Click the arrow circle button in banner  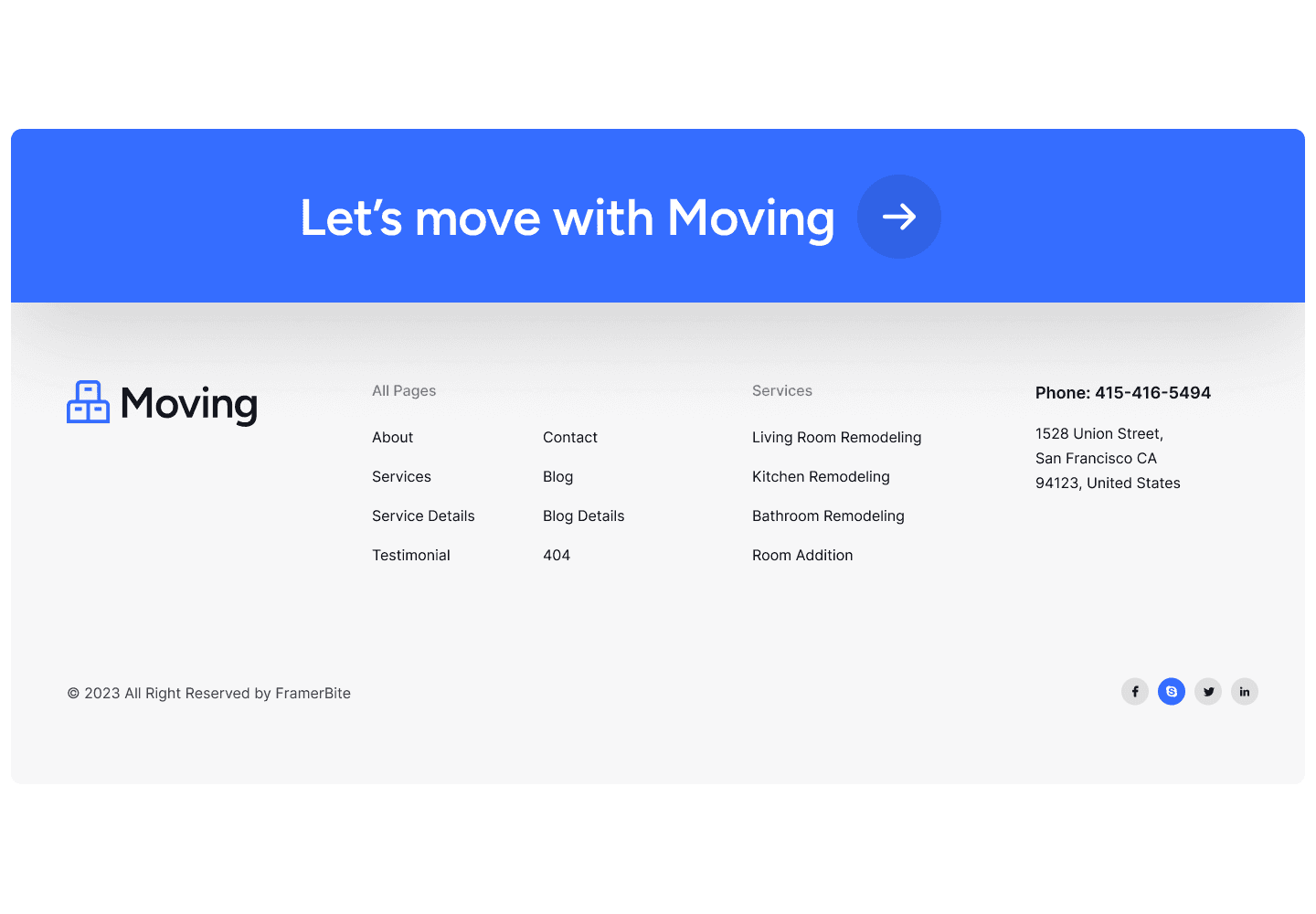tap(899, 217)
